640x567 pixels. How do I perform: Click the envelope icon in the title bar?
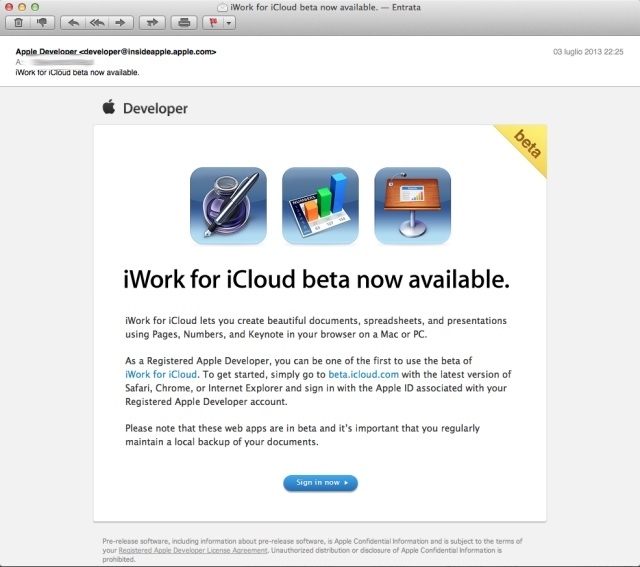222,7
